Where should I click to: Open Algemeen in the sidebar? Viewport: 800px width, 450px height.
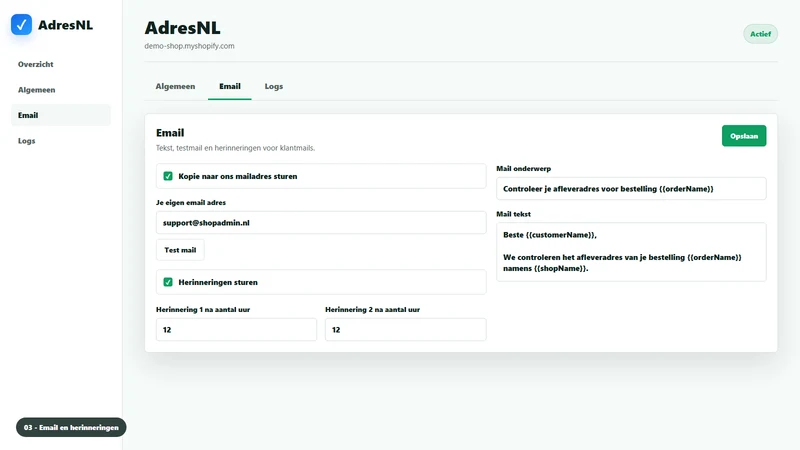(x=37, y=90)
